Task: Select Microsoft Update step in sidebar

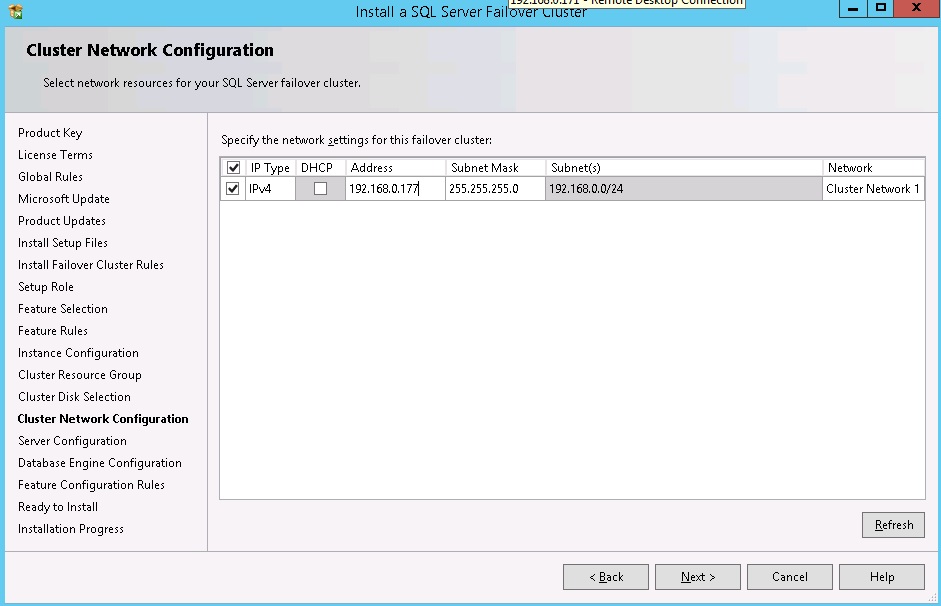Action: [x=64, y=199]
